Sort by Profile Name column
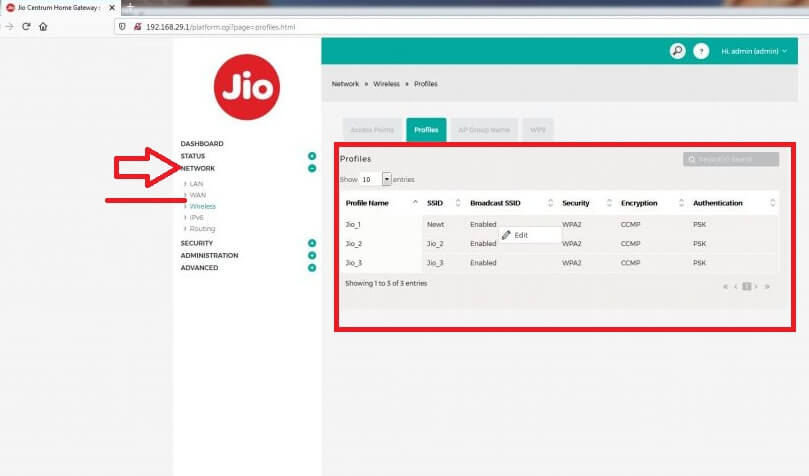809x476 pixels. click(x=381, y=203)
